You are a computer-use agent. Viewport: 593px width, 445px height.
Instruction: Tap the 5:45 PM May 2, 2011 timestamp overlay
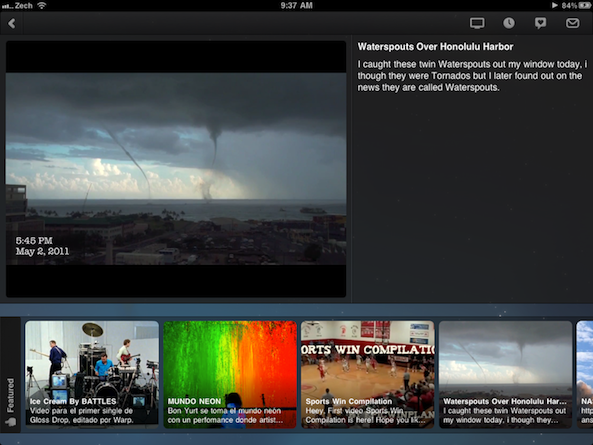click(x=42, y=246)
